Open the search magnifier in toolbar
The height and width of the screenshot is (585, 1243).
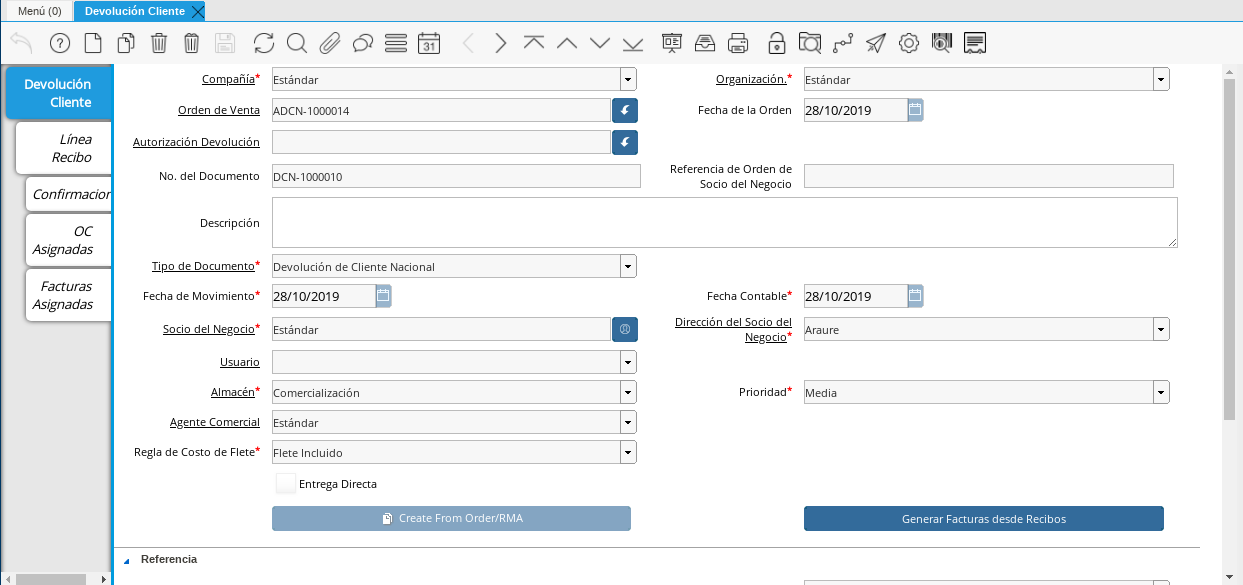pyautogui.click(x=297, y=43)
